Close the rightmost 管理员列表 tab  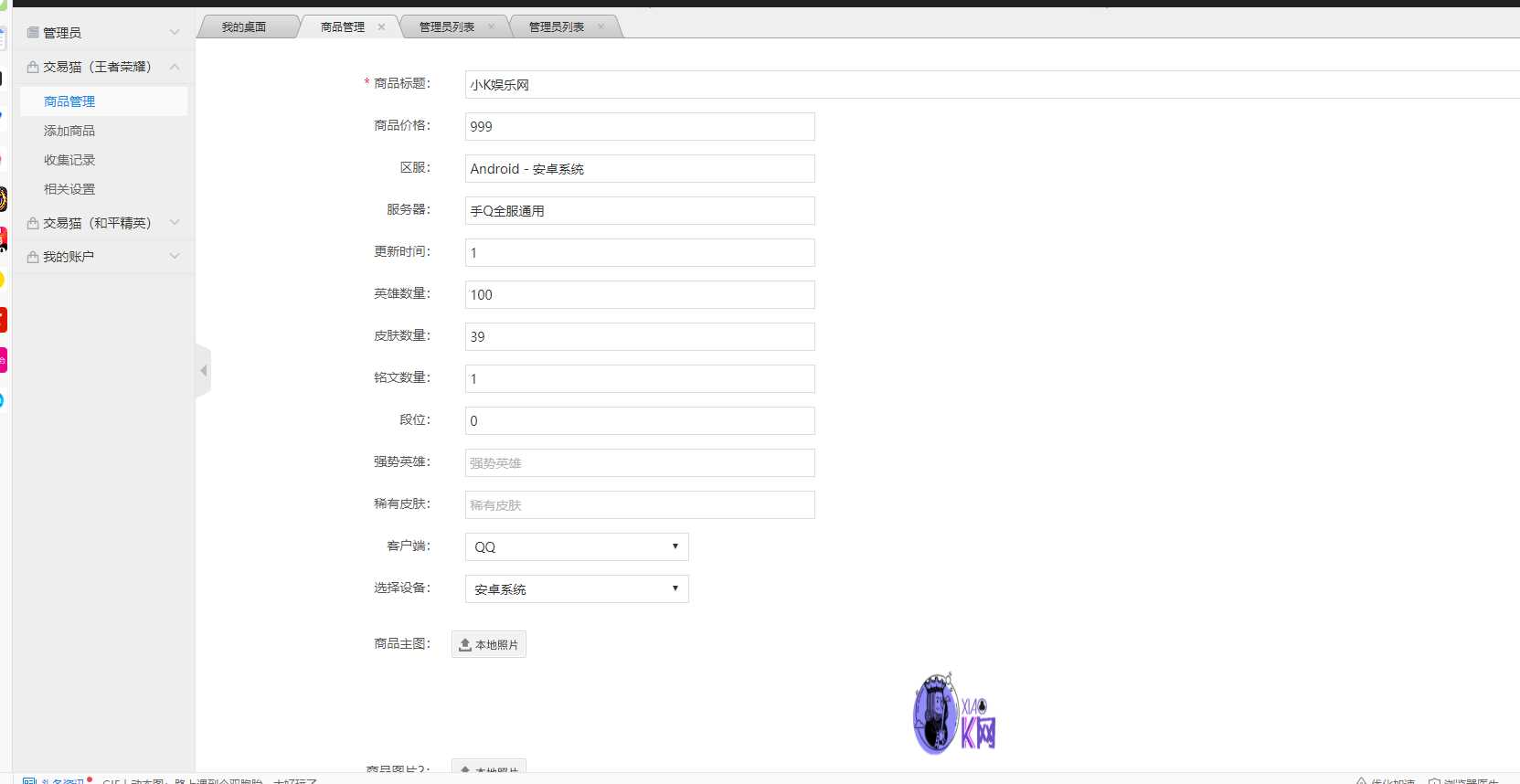601,27
